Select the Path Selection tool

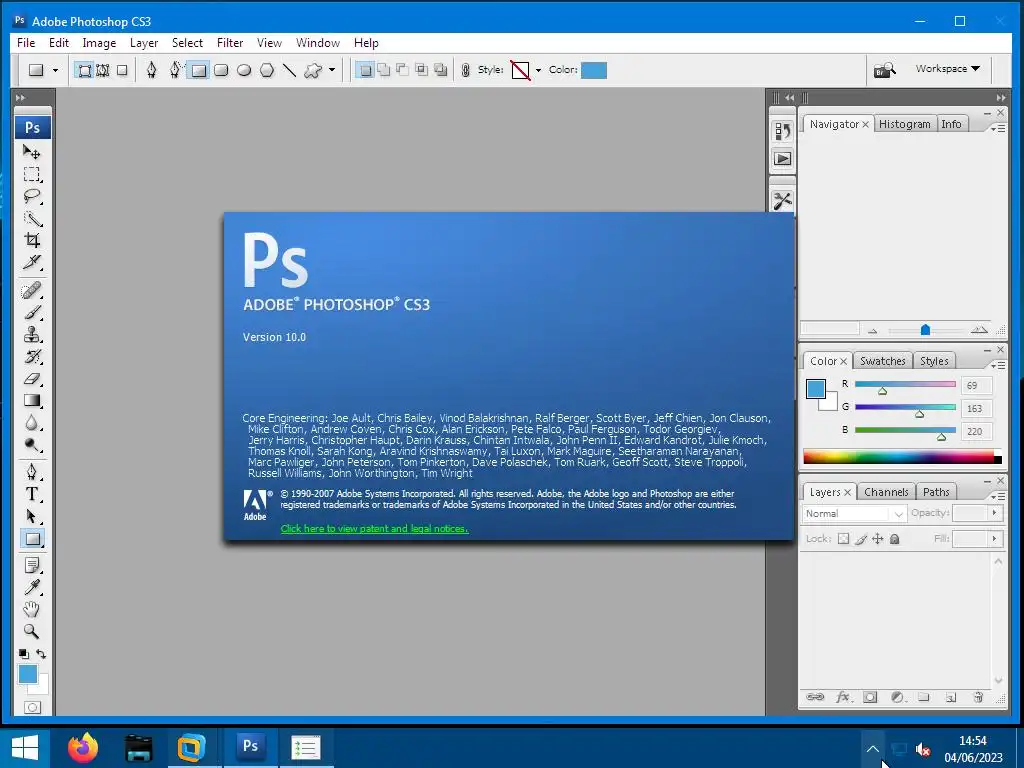(x=32, y=516)
